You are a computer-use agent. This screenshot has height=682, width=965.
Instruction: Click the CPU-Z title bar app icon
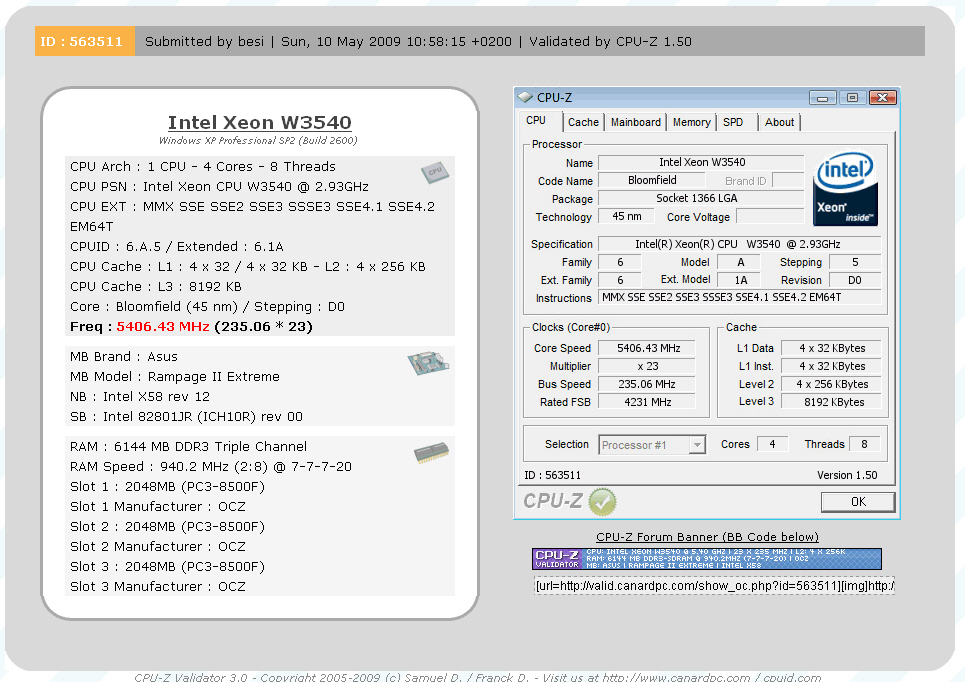(x=526, y=98)
